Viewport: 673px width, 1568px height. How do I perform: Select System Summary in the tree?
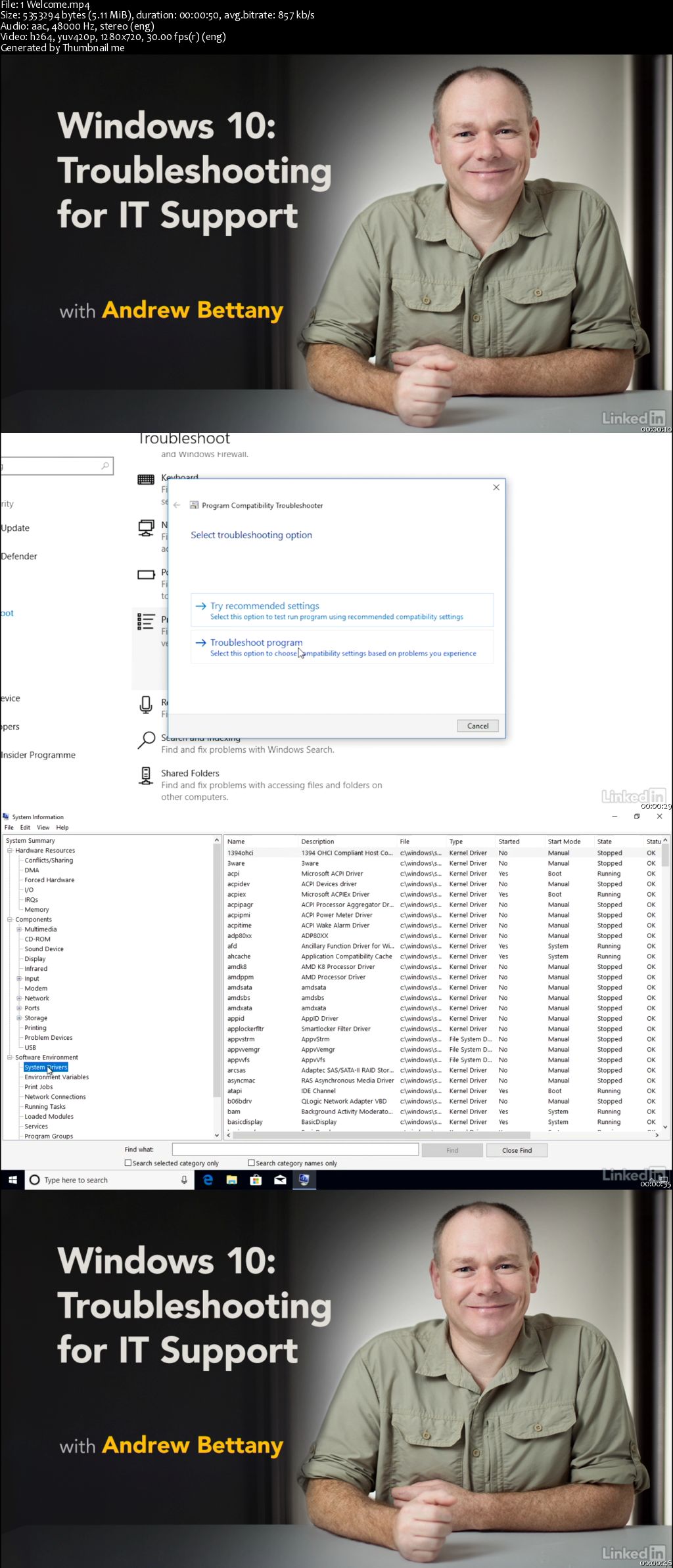[30, 840]
